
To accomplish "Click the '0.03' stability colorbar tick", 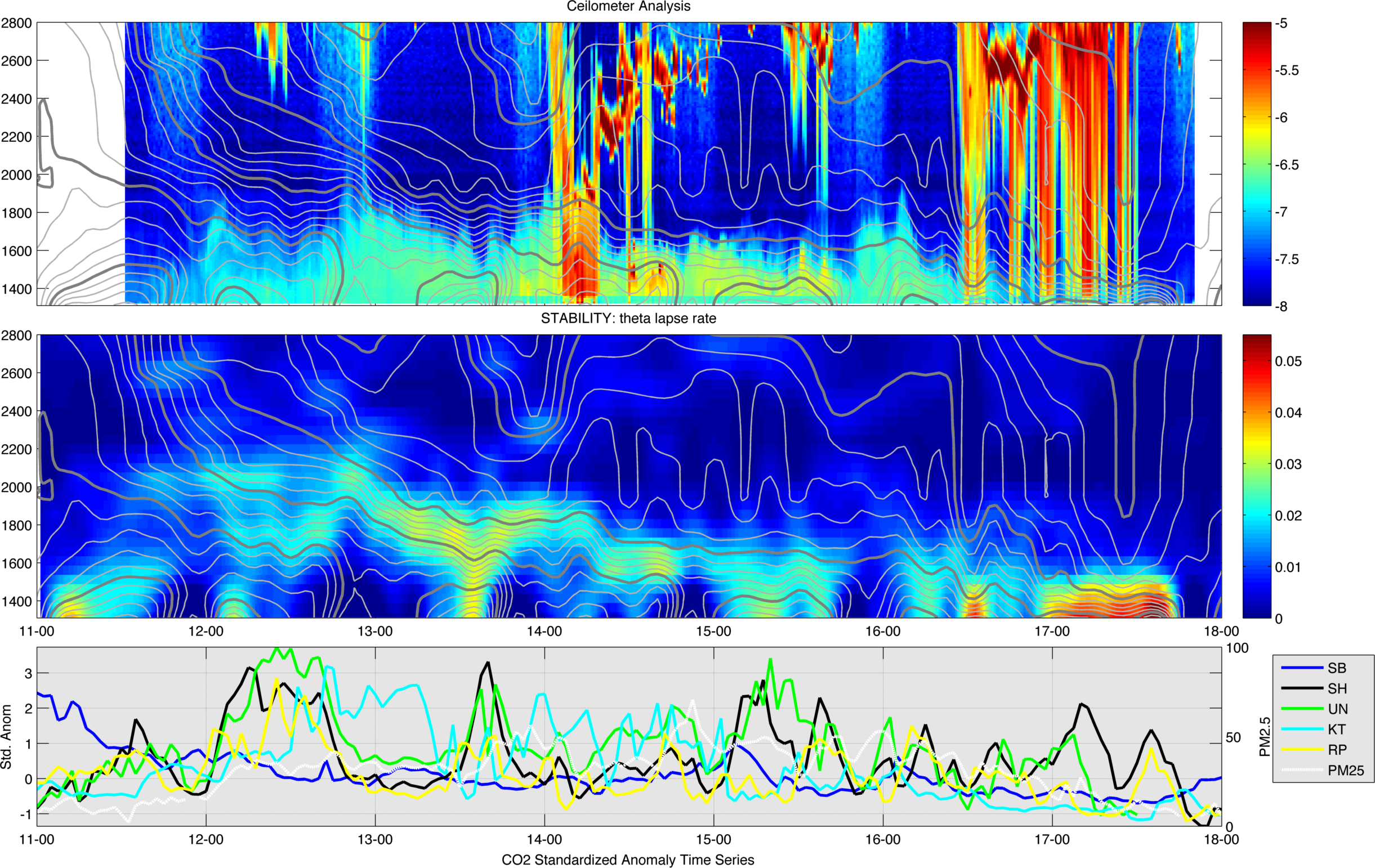I will 1288,464.
